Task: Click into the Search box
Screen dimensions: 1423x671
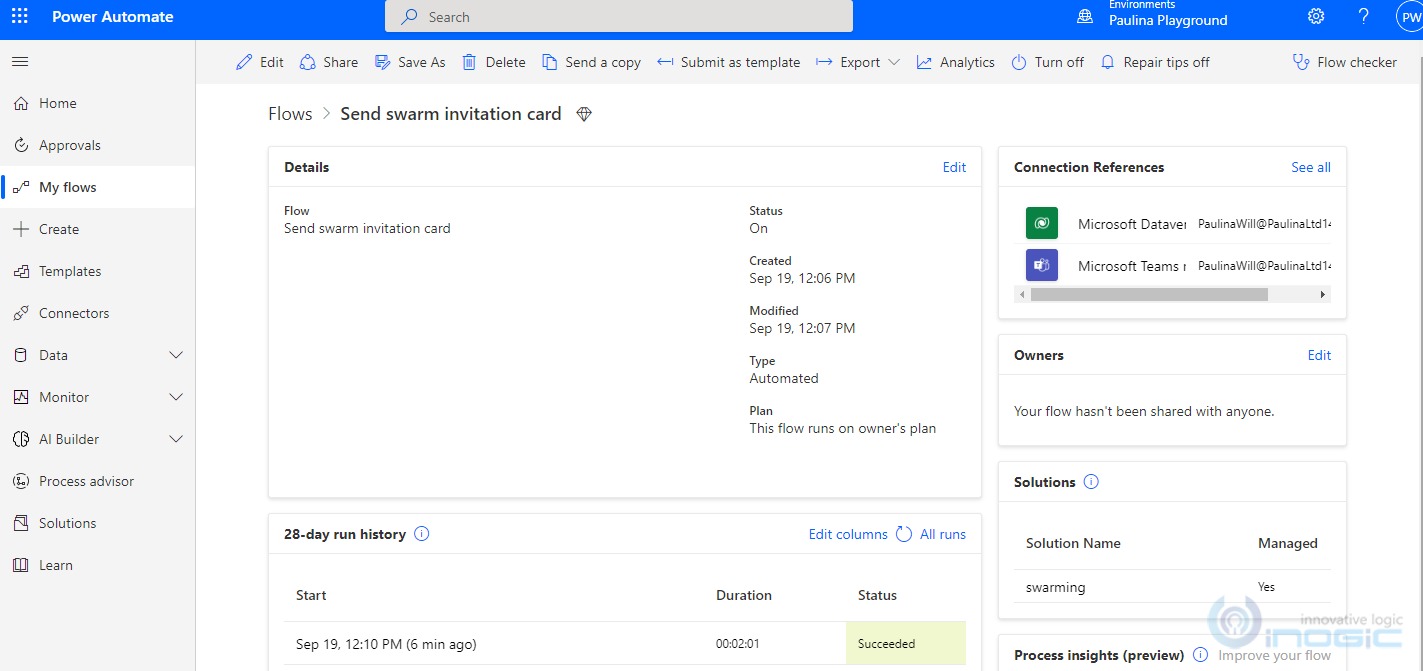Action: point(619,17)
